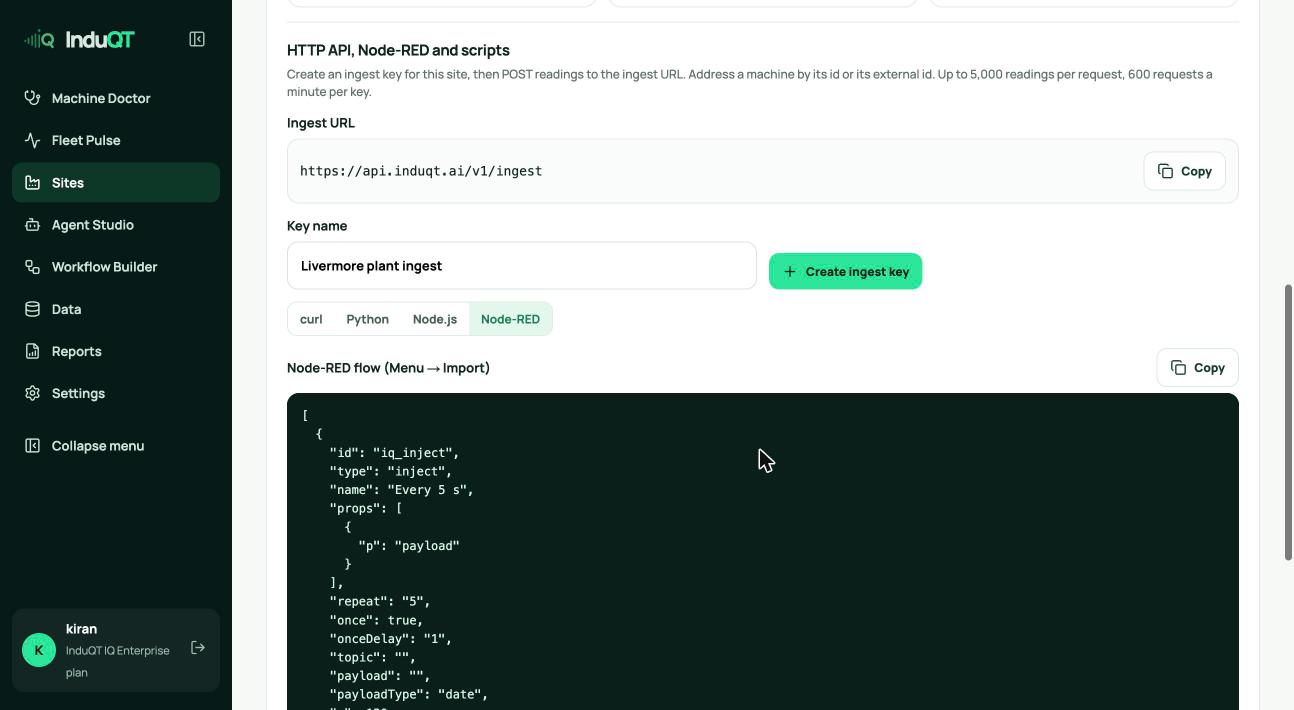Click the Data database icon
The image size is (1294, 710).
(x=32, y=309)
